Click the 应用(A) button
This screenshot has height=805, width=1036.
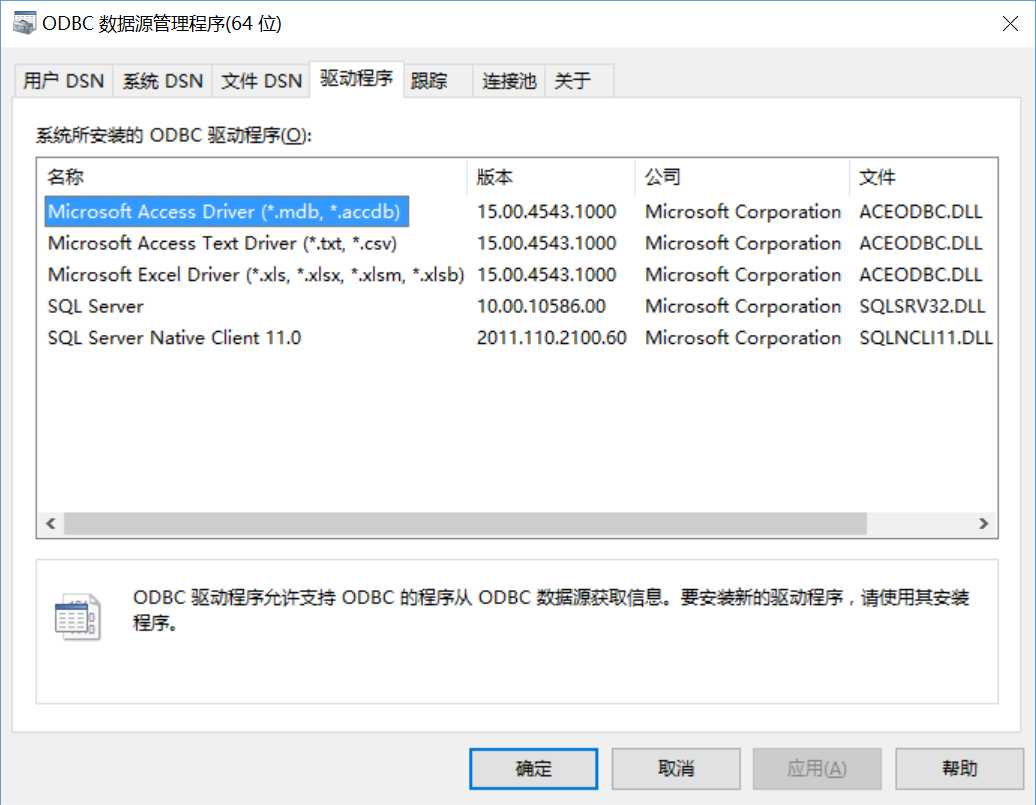click(817, 769)
